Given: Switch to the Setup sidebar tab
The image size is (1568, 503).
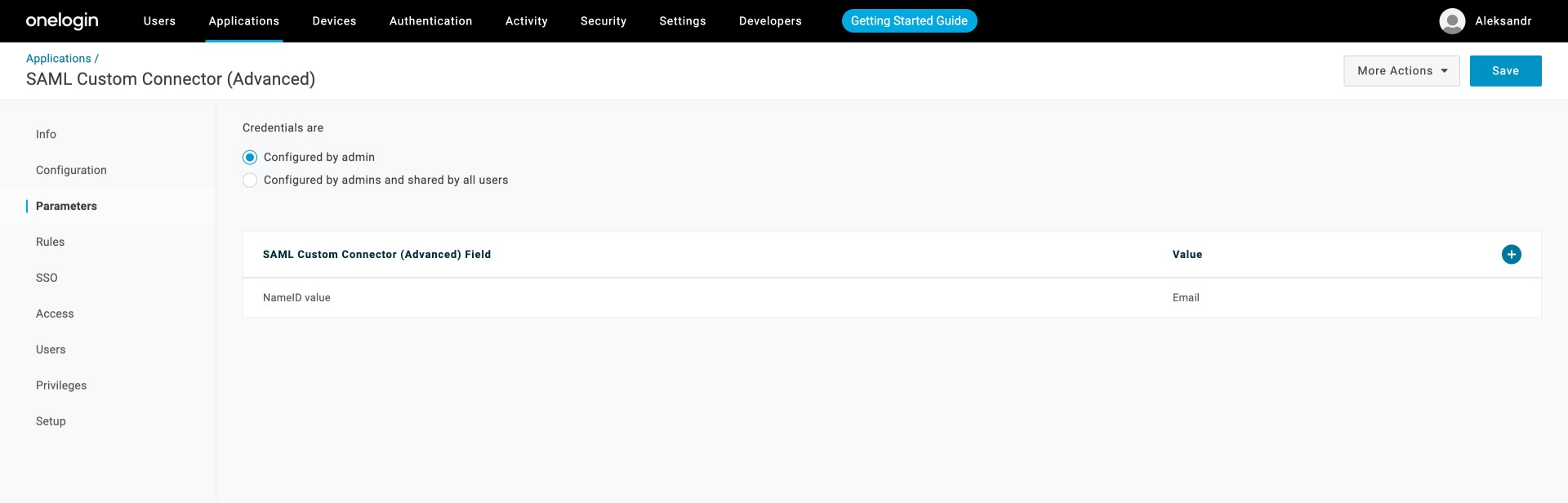Looking at the screenshot, I should [51, 422].
